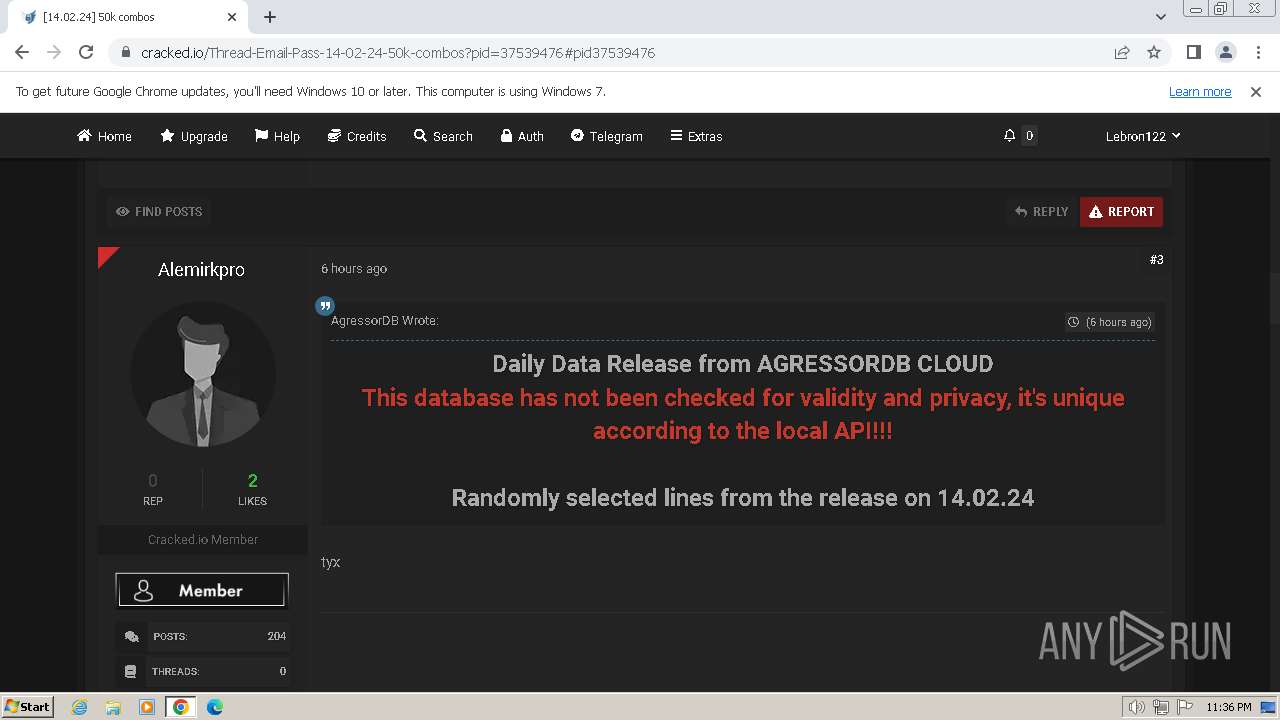The width and height of the screenshot is (1280, 720).
Task: Close the '50k combos' tab
Action: pos(232,17)
